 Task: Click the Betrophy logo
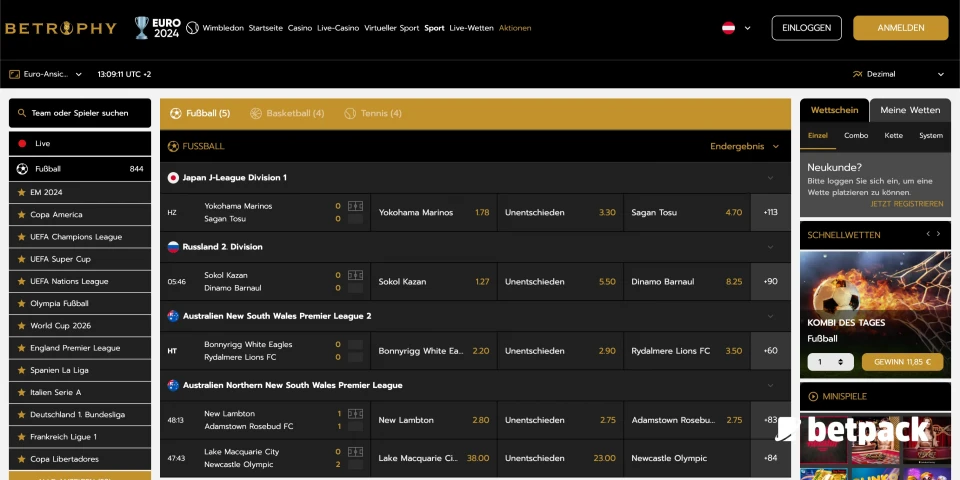click(61, 28)
